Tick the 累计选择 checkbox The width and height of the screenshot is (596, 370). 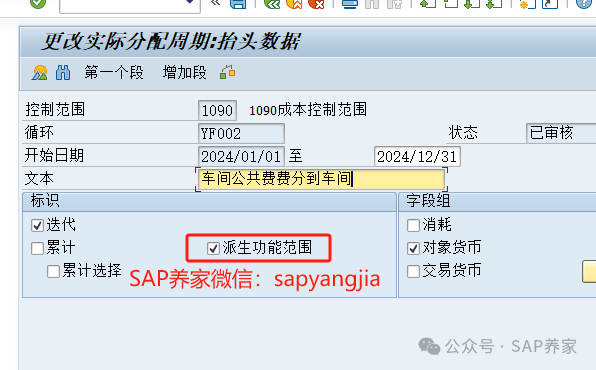pos(53,271)
